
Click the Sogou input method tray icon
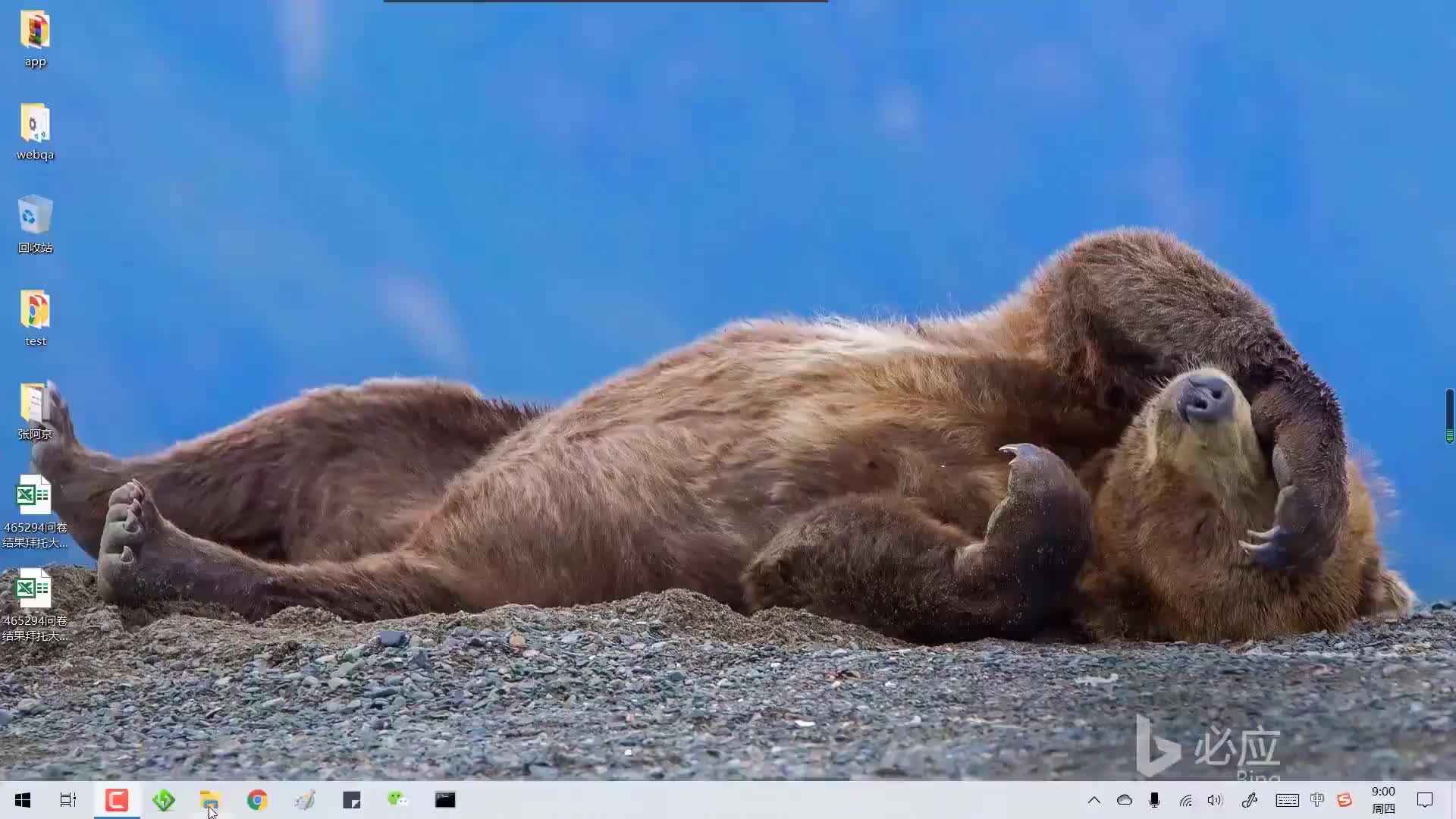tap(1345, 800)
